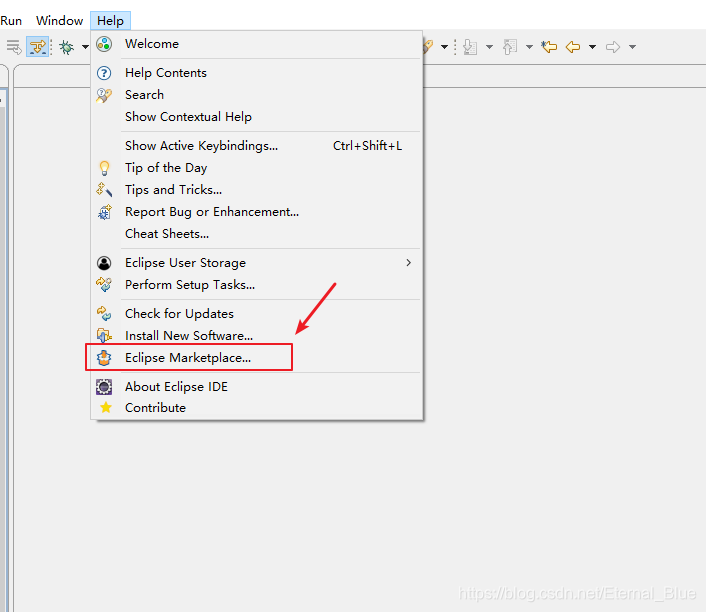Jump to Last Edit Location via the starred arrow icon
Viewport: 706px width, 612px height.
click(549, 47)
